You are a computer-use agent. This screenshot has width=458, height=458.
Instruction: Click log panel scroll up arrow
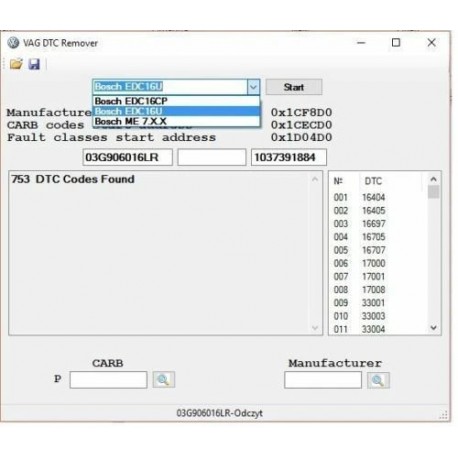(315, 179)
